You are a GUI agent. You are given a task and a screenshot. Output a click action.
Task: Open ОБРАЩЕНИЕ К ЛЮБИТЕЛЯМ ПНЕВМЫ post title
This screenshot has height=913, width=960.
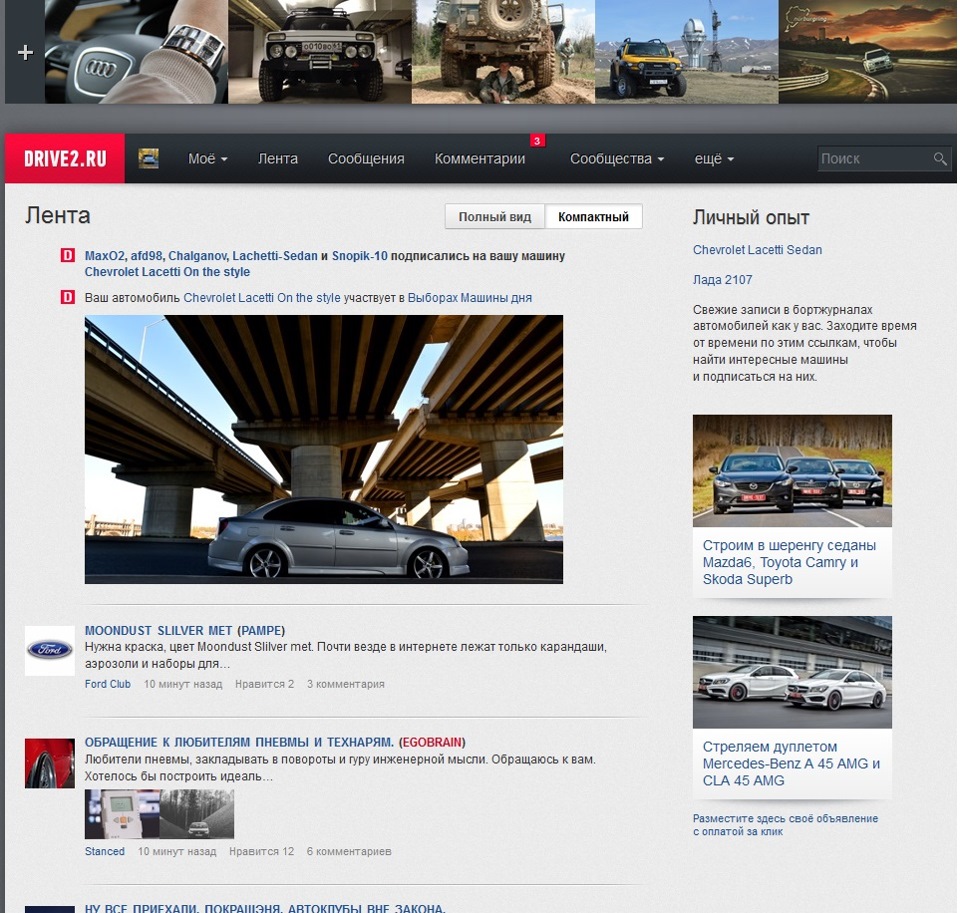(x=239, y=742)
